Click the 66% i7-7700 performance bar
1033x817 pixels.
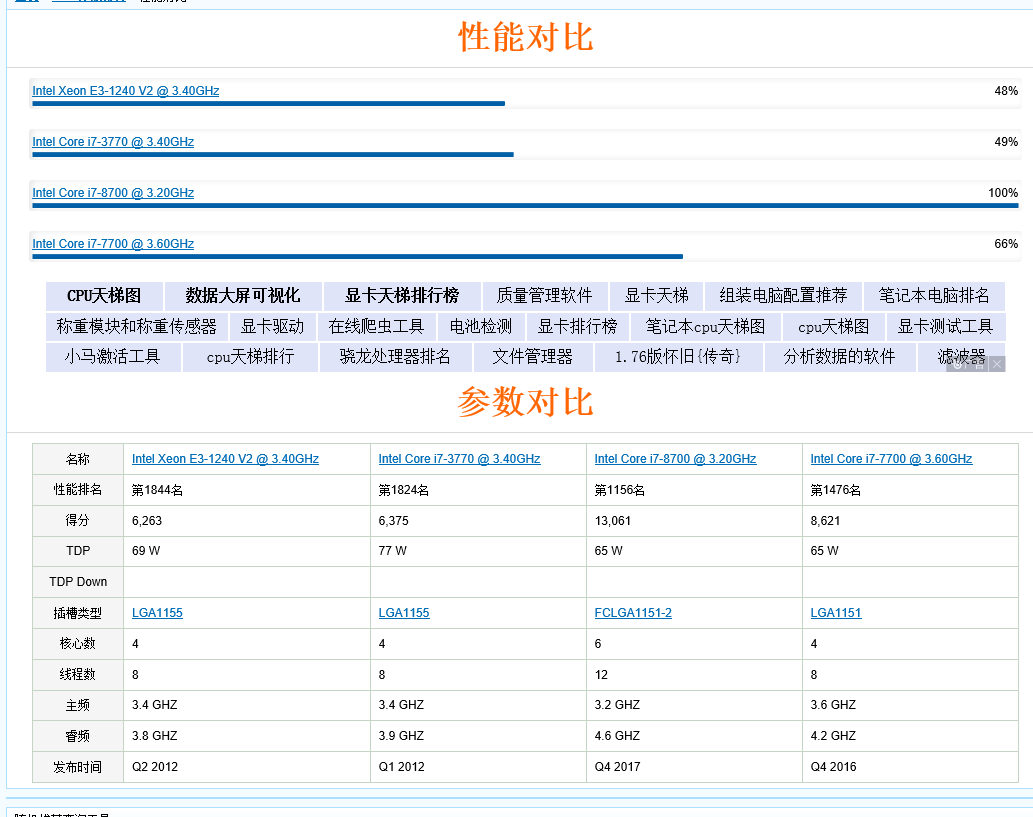pos(358,256)
